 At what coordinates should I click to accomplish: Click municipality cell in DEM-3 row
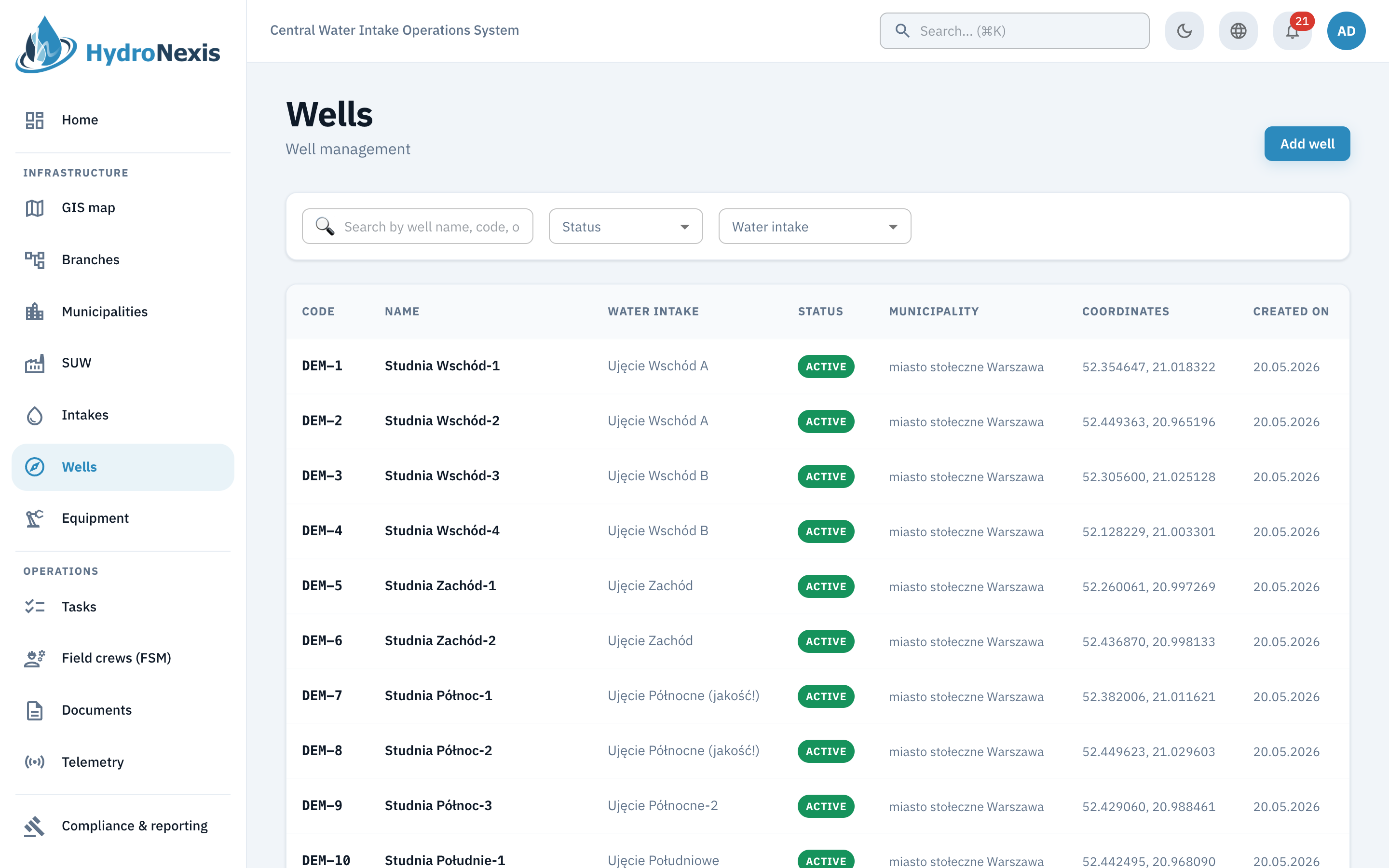(966, 477)
